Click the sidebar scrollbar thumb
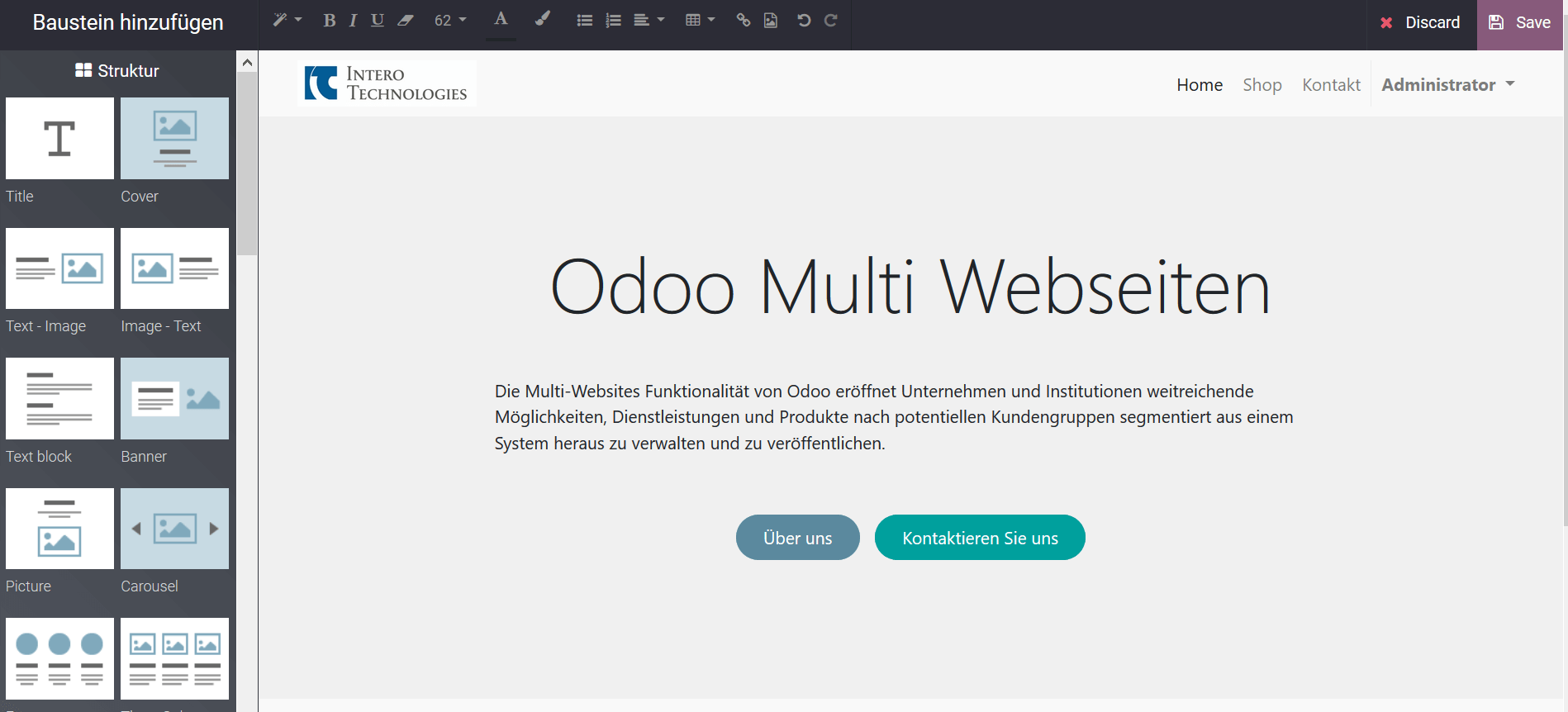The height and width of the screenshot is (712, 1568). pyautogui.click(x=247, y=164)
